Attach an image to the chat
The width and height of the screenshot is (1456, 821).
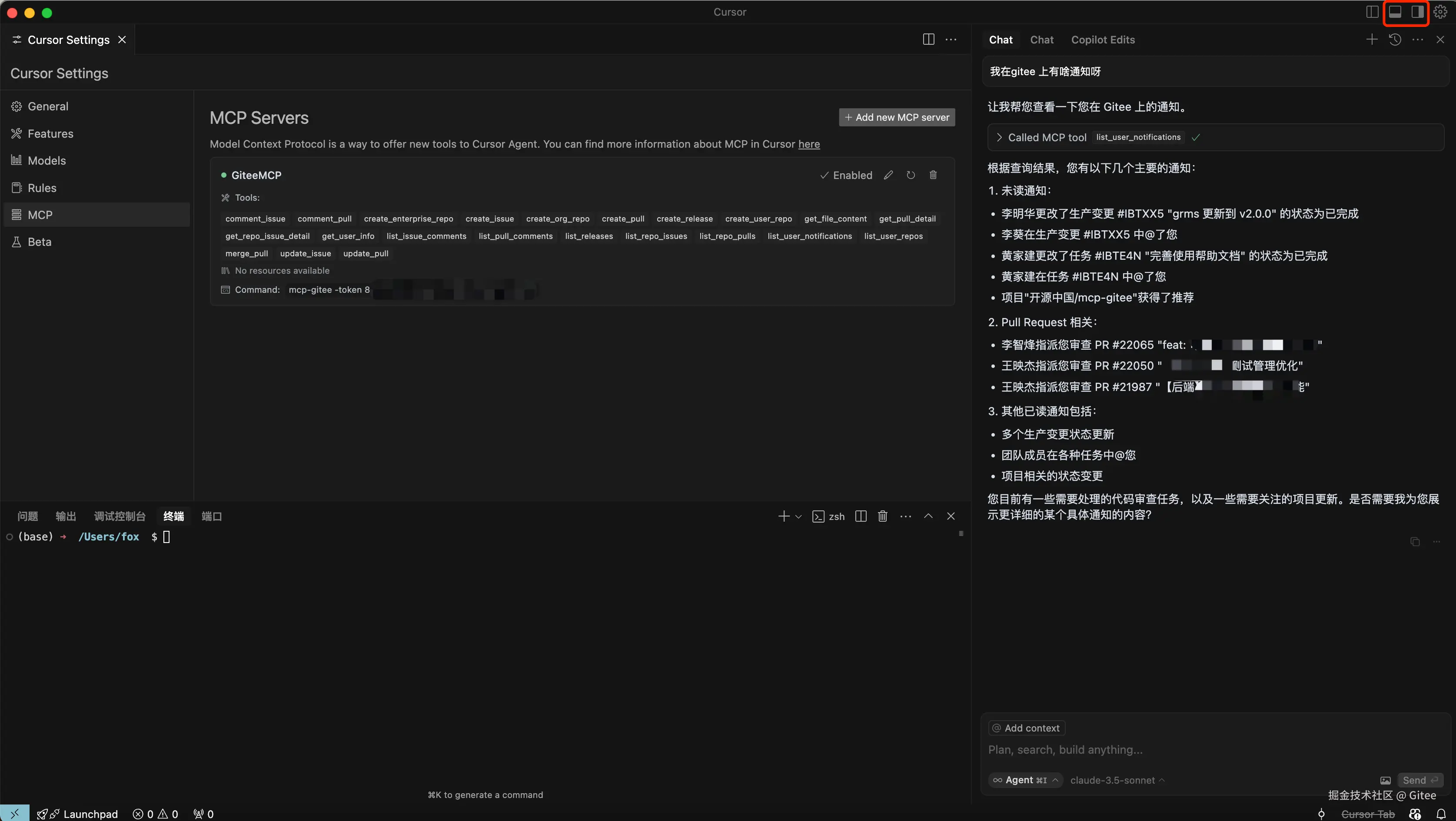(1385, 780)
